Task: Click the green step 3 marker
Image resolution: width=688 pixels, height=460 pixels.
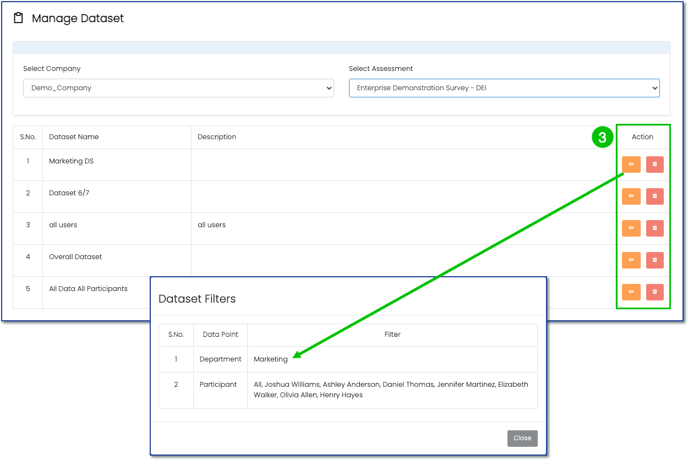Action: (602, 138)
